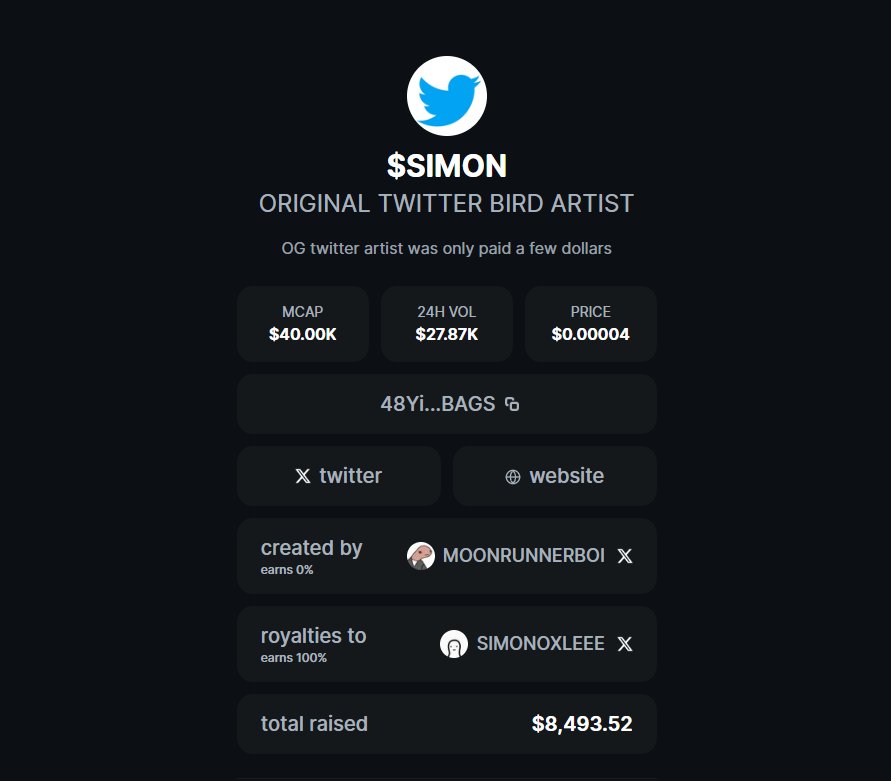Click the $SIMON token title

click(x=446, y=166)
